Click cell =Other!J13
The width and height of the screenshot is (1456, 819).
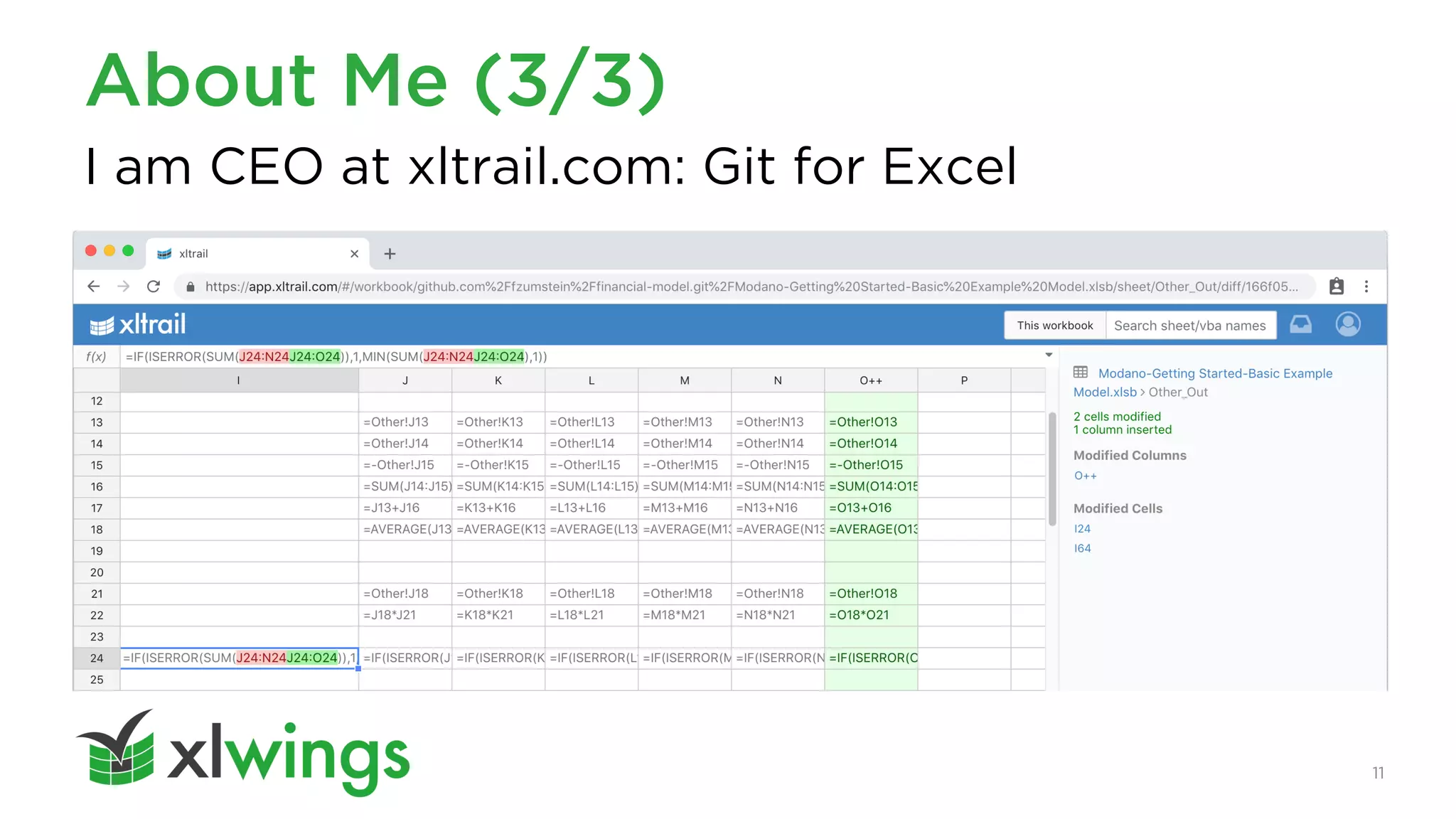pos(405,422)
